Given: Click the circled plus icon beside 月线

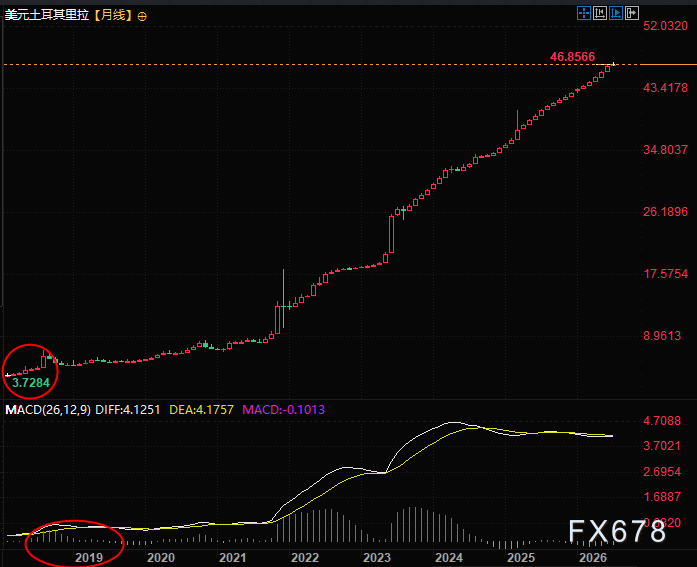Looking at the screenshot, I should click(142, 17).
